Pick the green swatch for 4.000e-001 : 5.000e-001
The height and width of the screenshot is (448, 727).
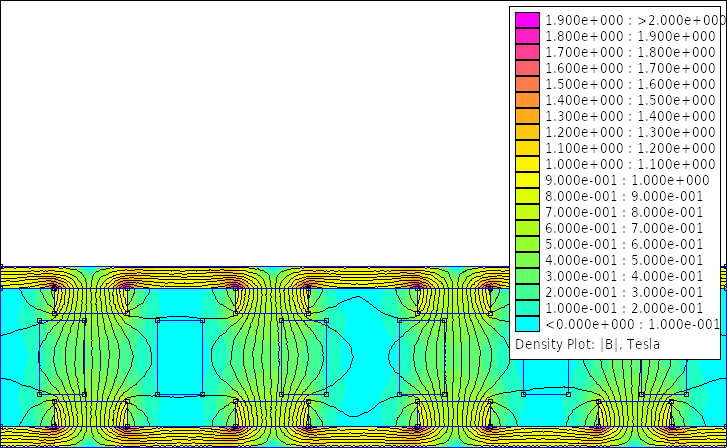(527, 260)
